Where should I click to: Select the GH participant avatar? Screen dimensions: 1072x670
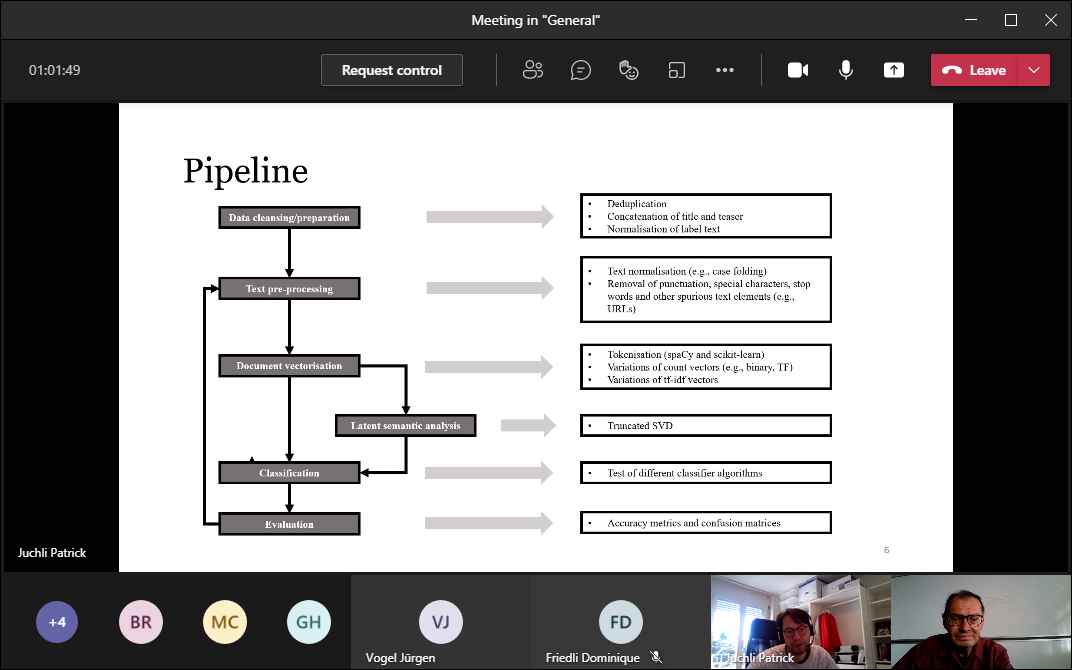pyautogui.click(x=309, y=622)
